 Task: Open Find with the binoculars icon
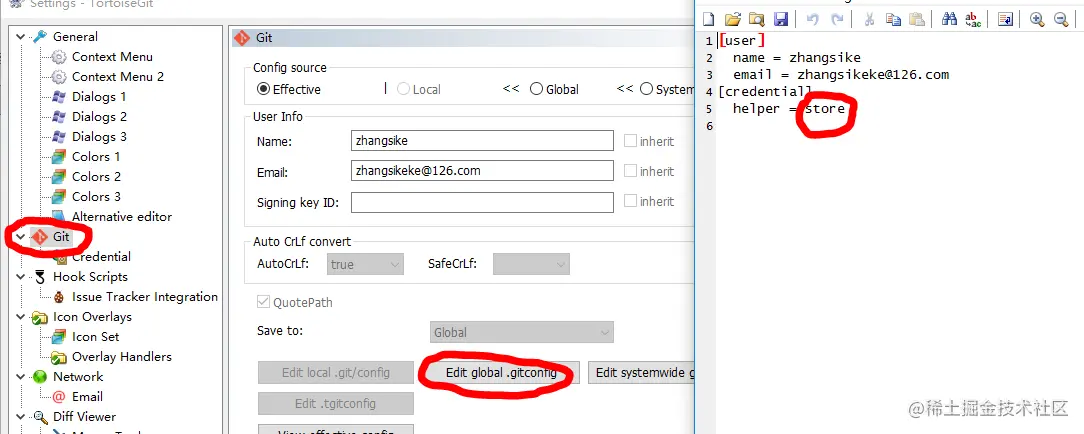click(949, 19)
